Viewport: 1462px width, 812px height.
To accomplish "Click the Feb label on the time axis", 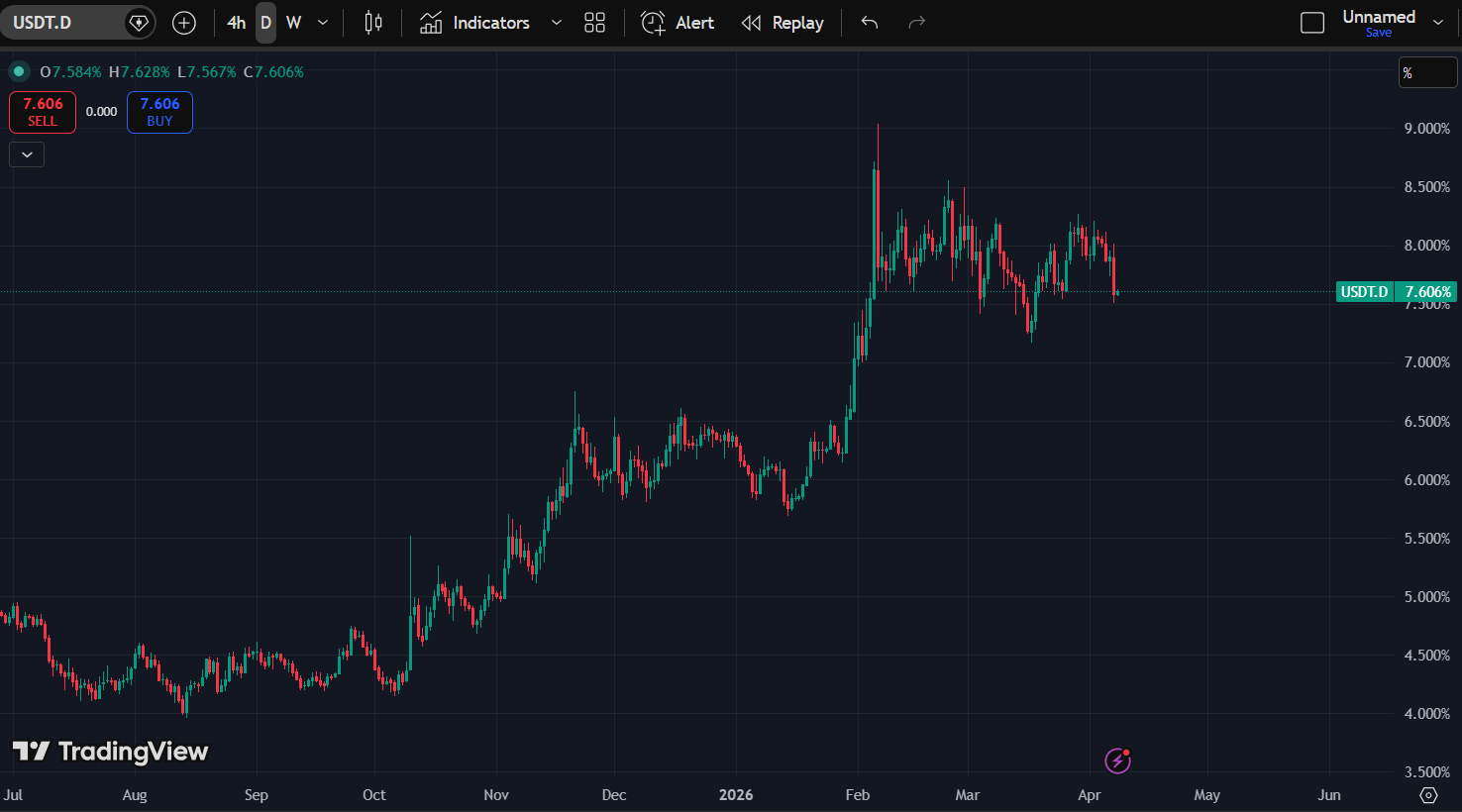I will 858,795.
